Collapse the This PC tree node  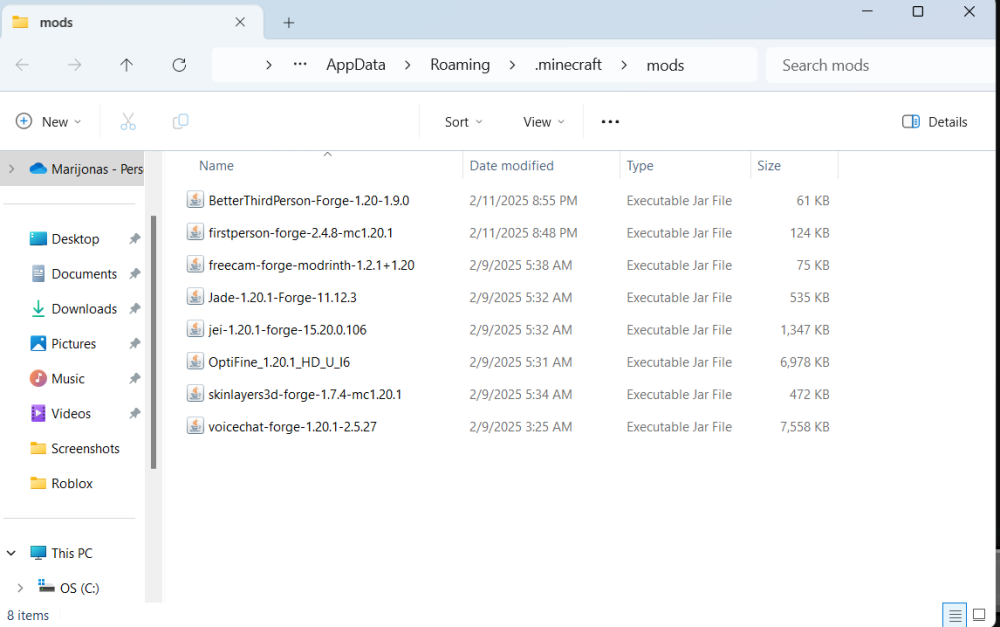11,553
